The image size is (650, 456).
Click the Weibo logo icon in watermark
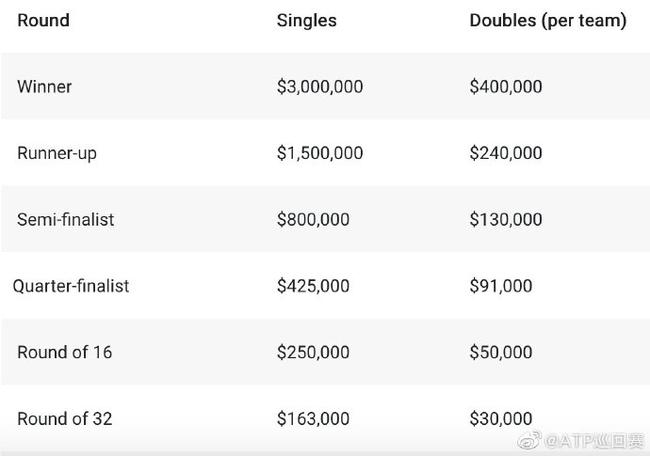(x=529, y=440)
